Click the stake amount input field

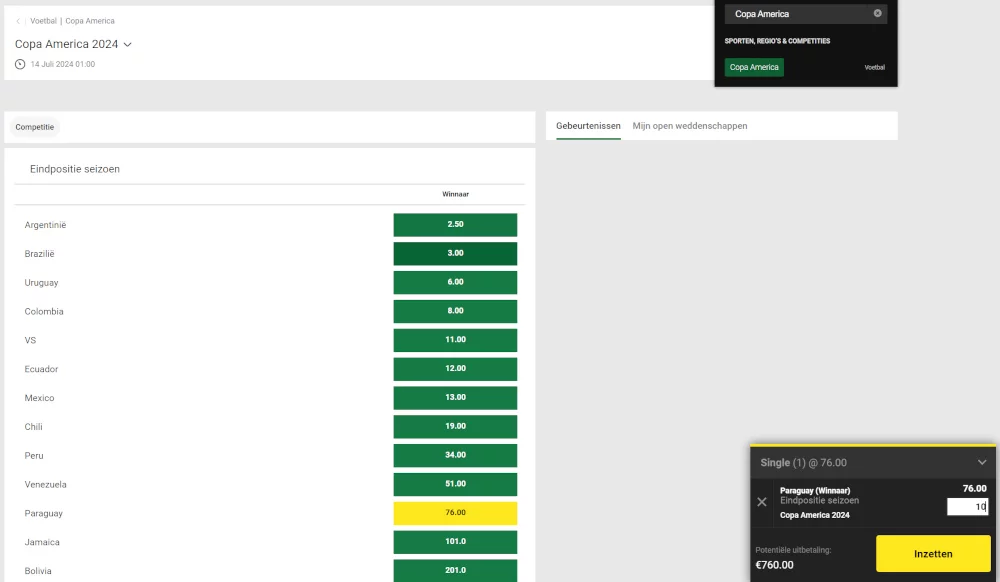tap(967, 507)
